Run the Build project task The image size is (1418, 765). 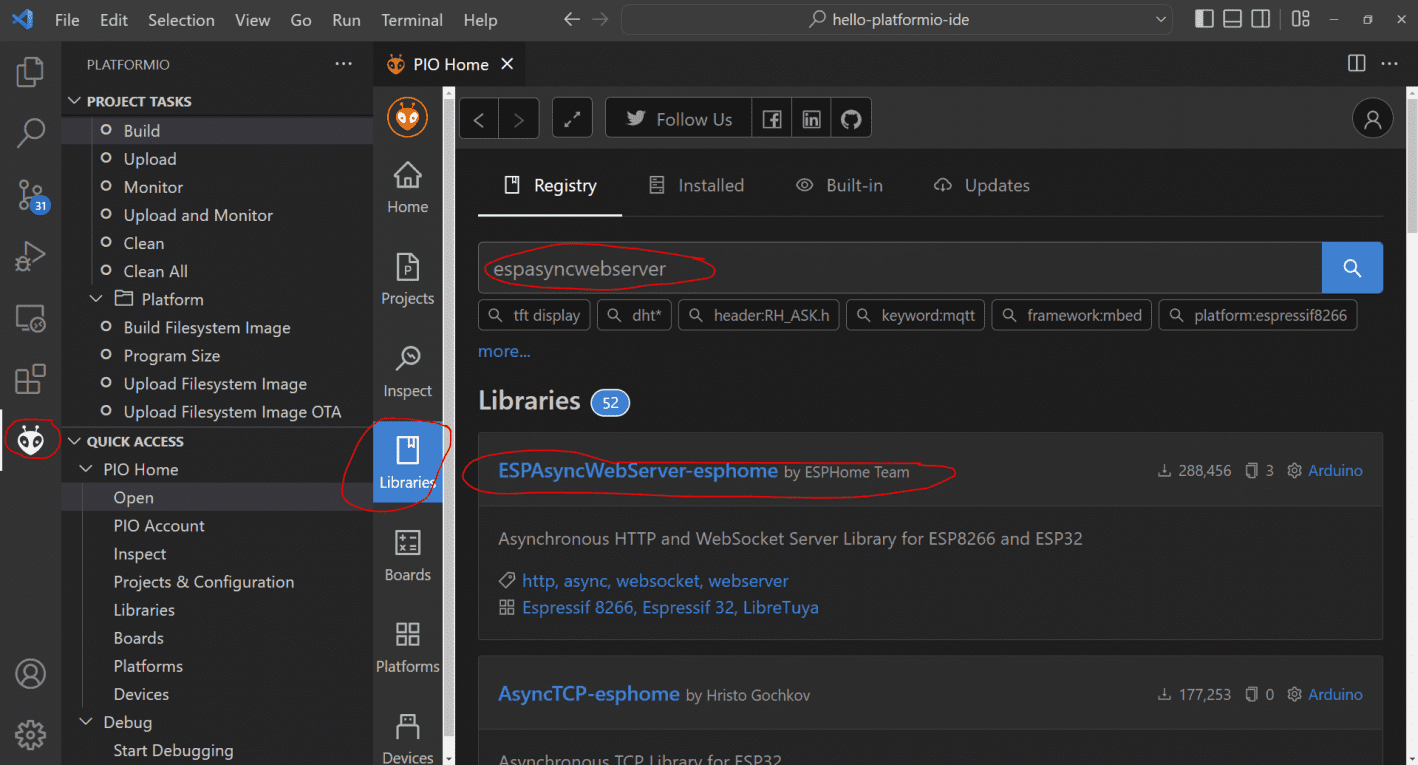142,131
